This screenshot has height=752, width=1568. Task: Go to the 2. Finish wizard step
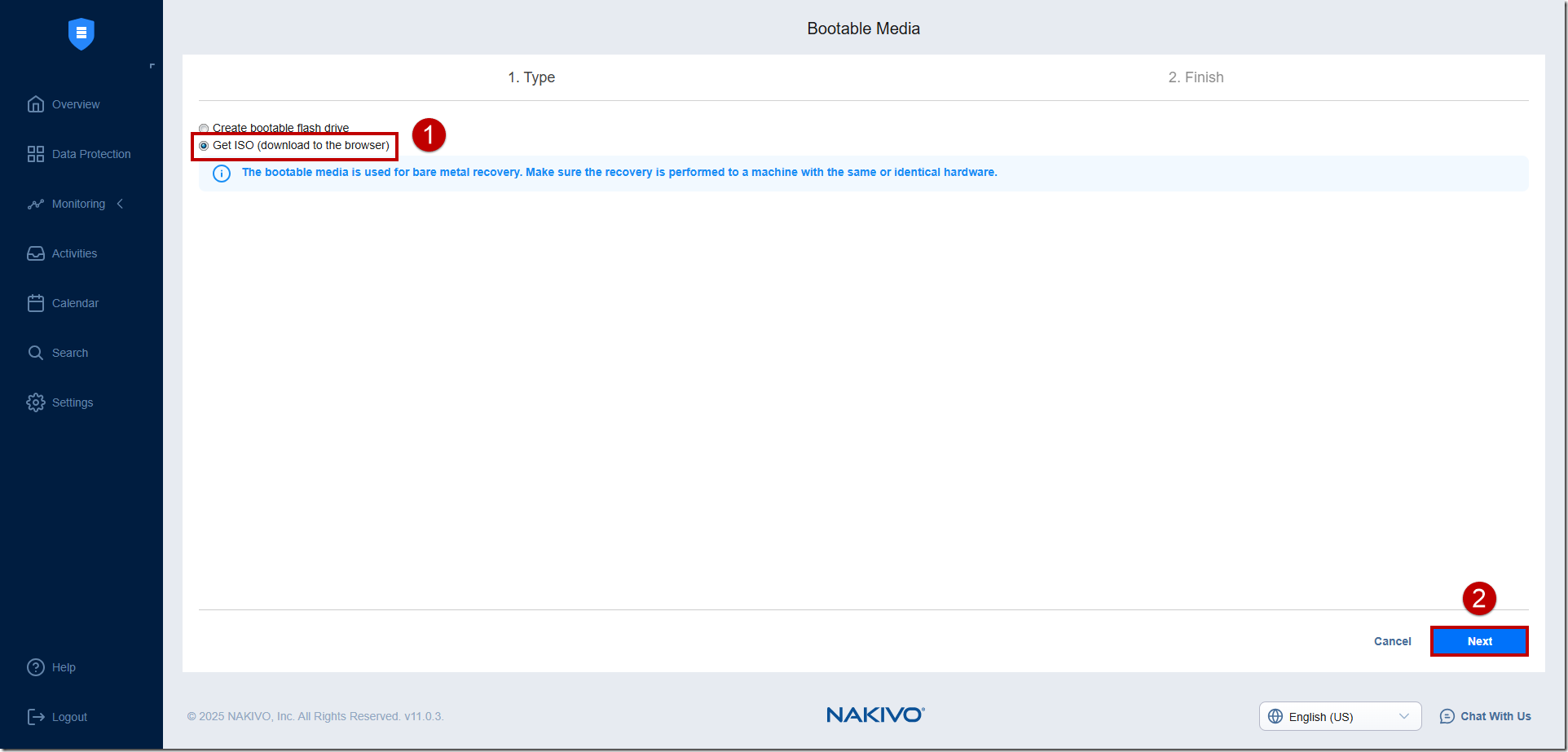1196,77
